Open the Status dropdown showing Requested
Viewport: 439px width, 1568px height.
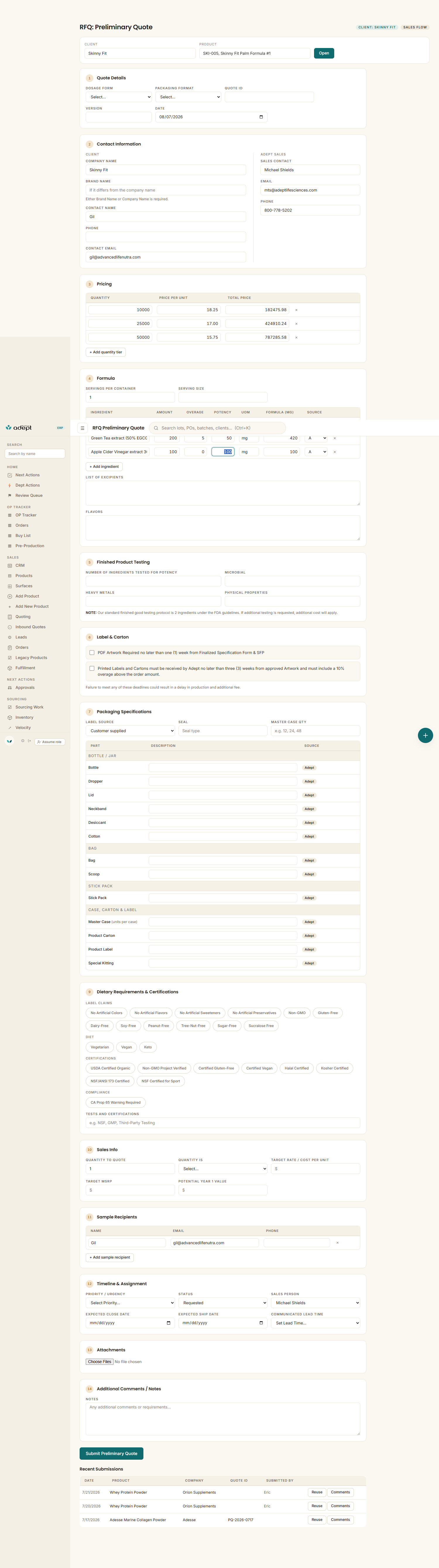223,1302
